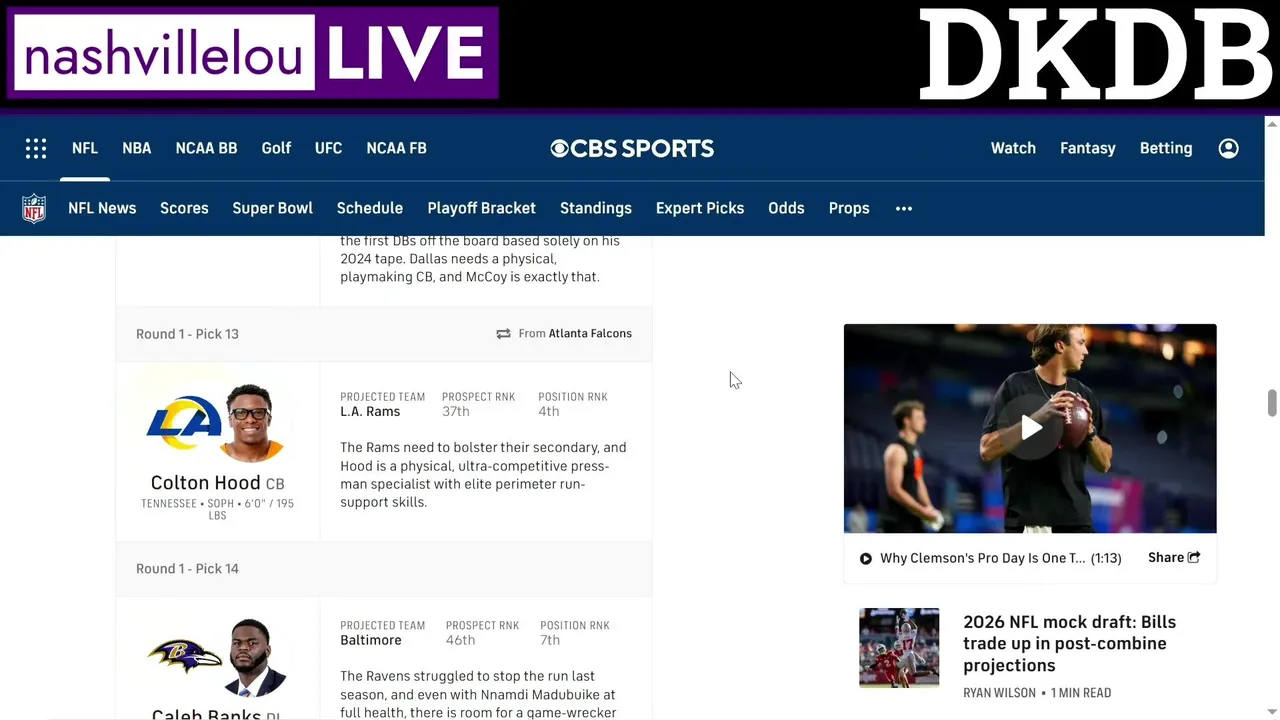Image resolution: width=1280 pixels, height=720 pixels.
Task: Select the NBA tab
Action: [137, 148]
